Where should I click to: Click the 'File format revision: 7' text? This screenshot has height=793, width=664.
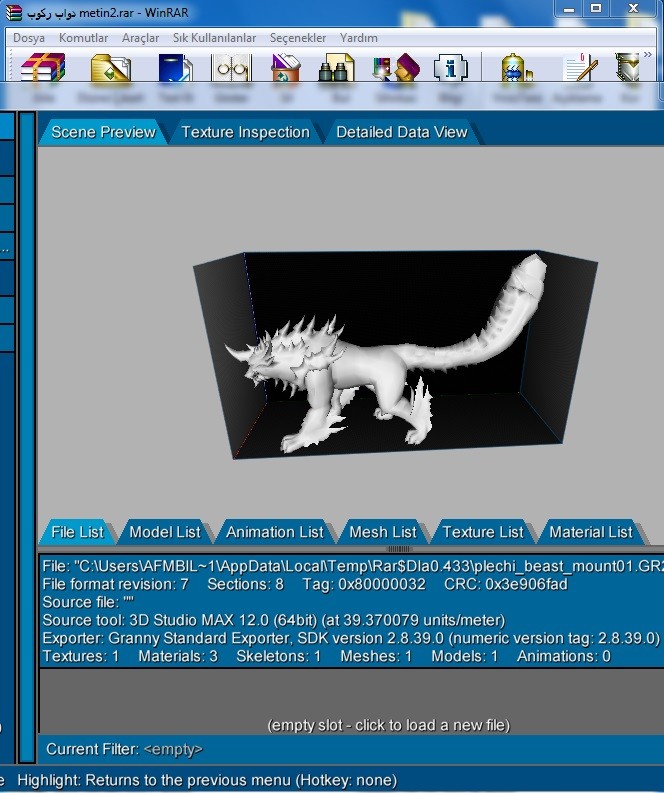115,584
